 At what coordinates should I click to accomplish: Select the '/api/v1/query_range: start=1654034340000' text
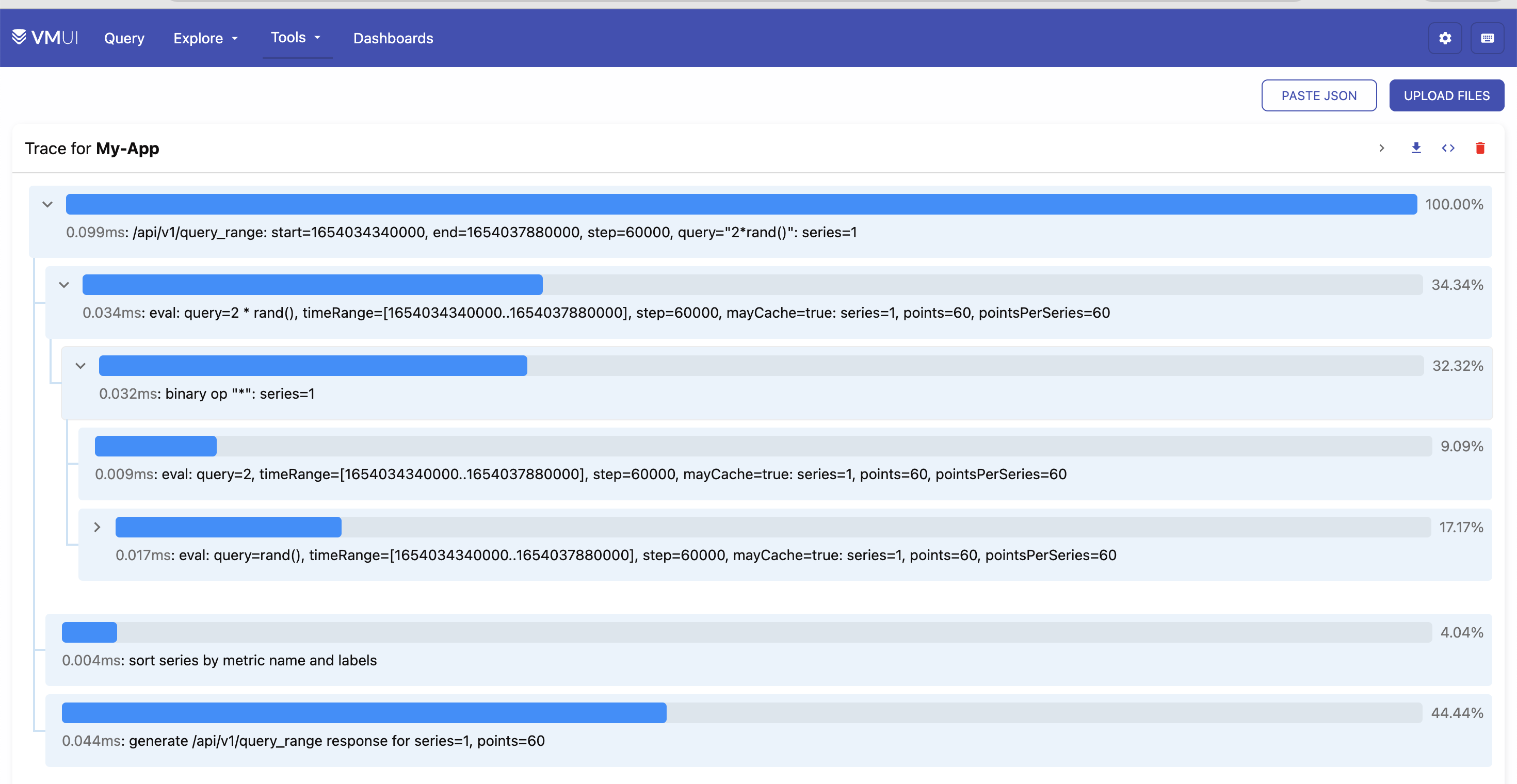point(280,233)
